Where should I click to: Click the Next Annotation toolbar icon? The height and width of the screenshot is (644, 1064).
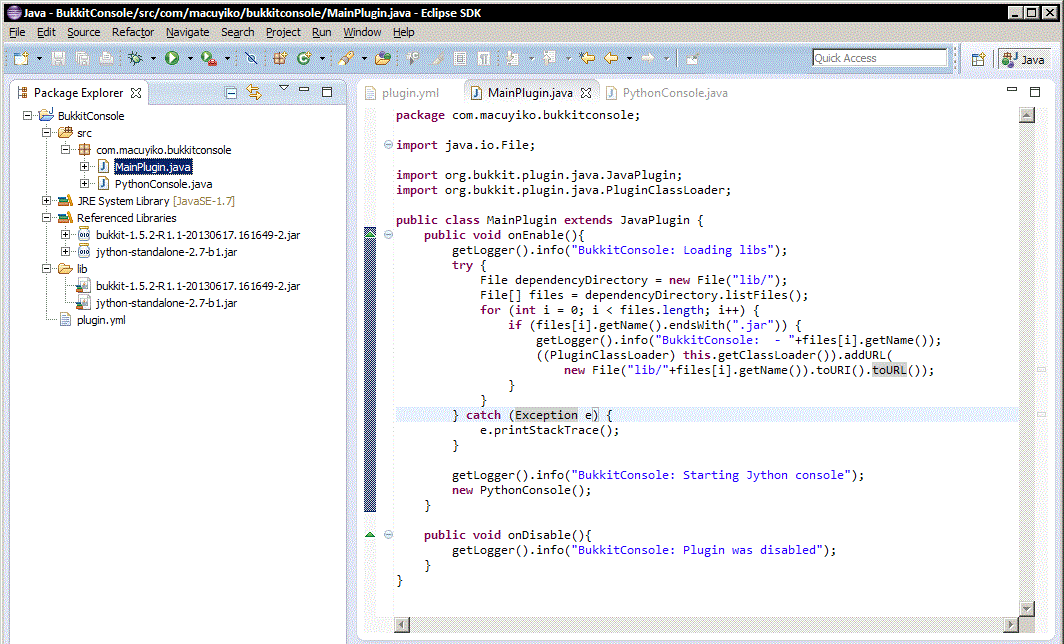[512, 58]
